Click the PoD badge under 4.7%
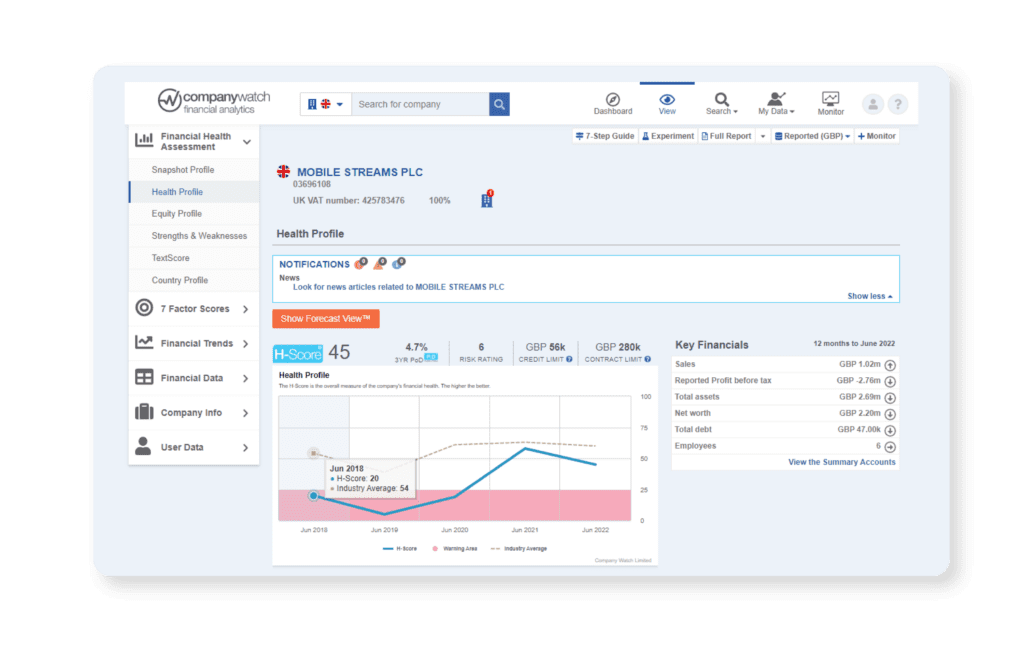Viewport: 1024px width, 654px height. 431,358
